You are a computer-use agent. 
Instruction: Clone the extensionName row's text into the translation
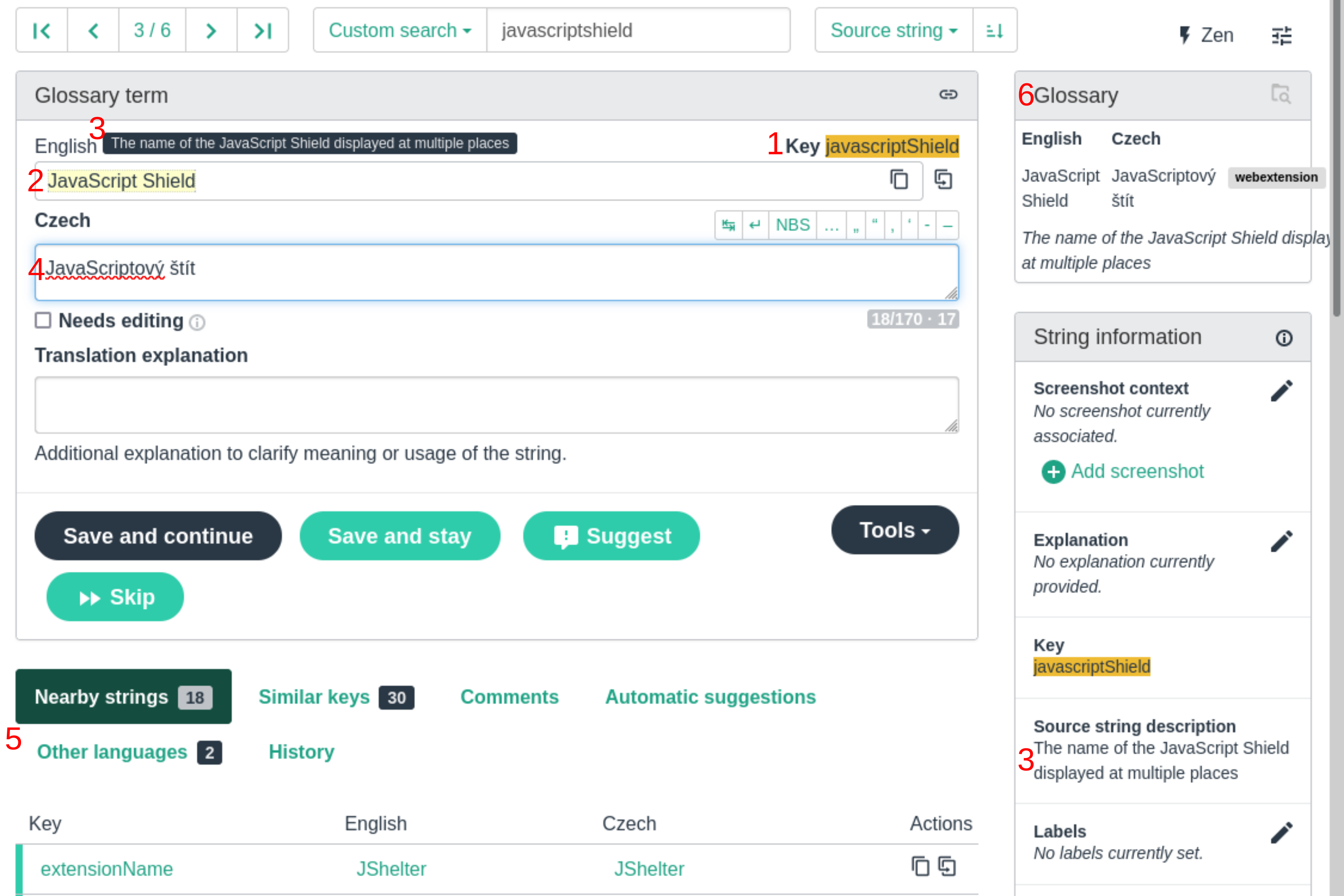(947, 867)
